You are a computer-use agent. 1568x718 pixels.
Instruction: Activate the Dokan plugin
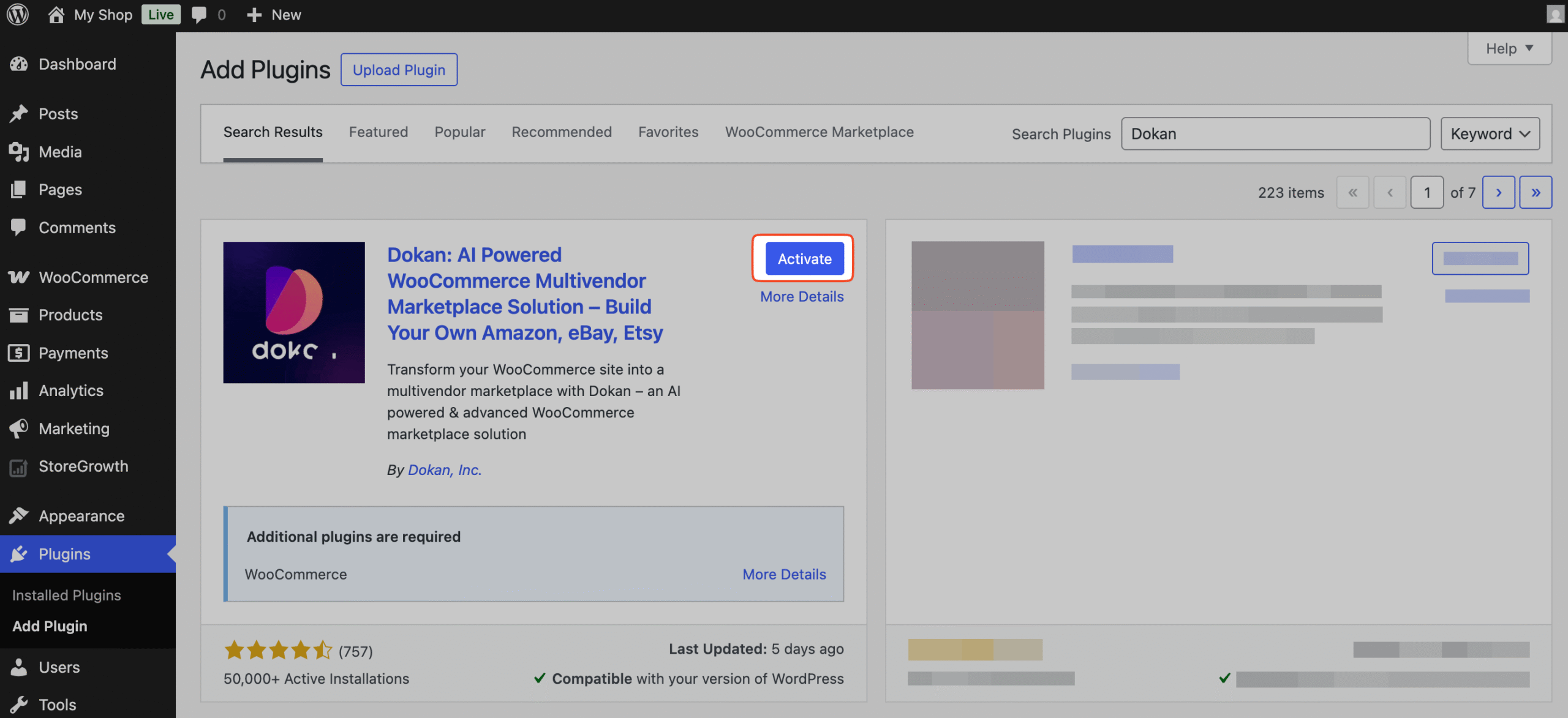pos(803,258)
